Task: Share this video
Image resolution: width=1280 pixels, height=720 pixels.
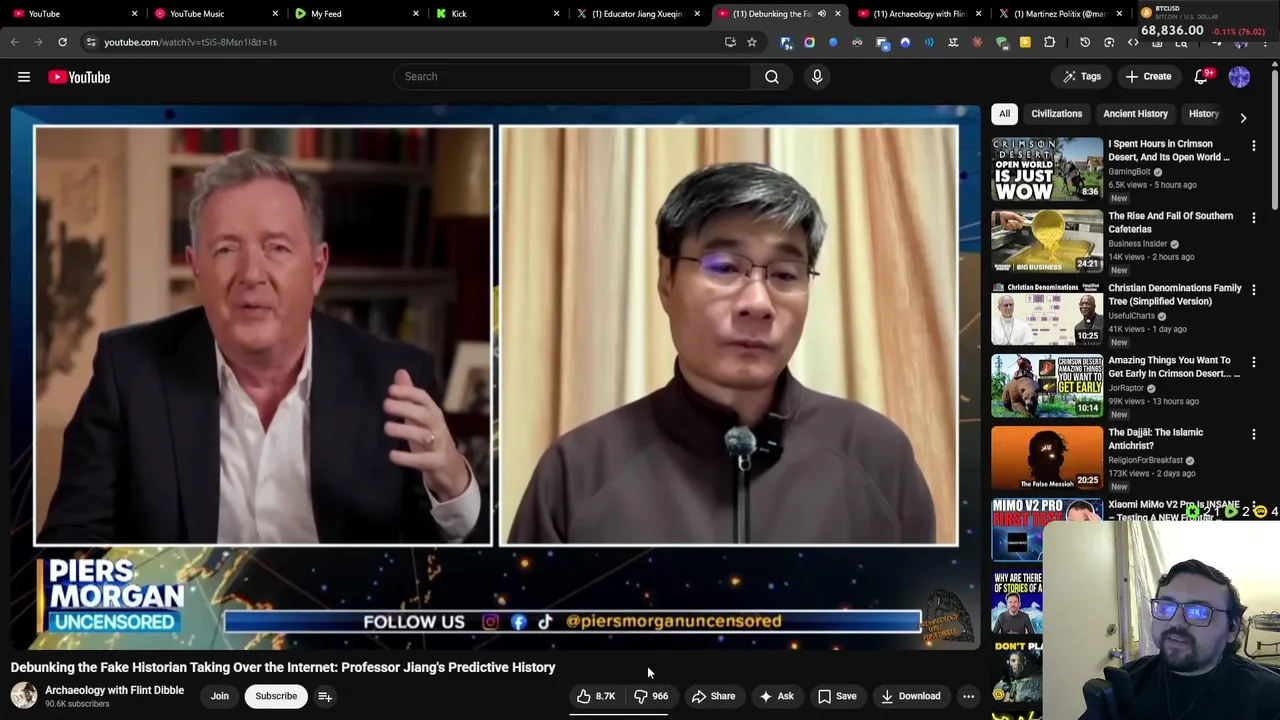Action: tap(713, 696)
